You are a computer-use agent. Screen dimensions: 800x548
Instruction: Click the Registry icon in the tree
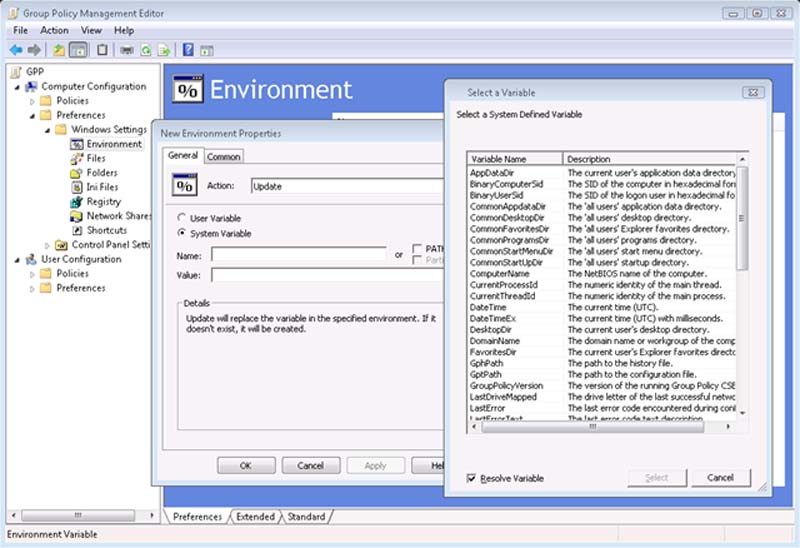pos(77,202)
